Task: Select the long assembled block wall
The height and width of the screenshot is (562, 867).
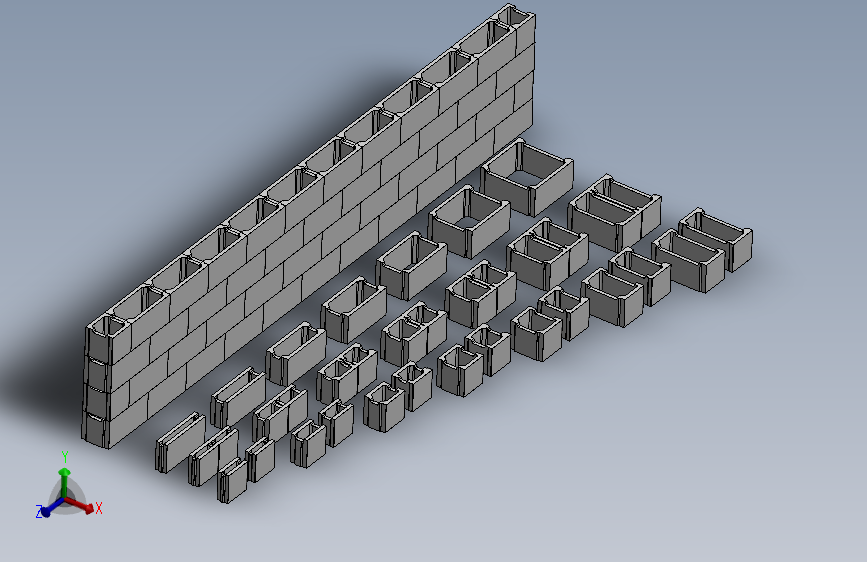Action: click(x=310, y=224)
